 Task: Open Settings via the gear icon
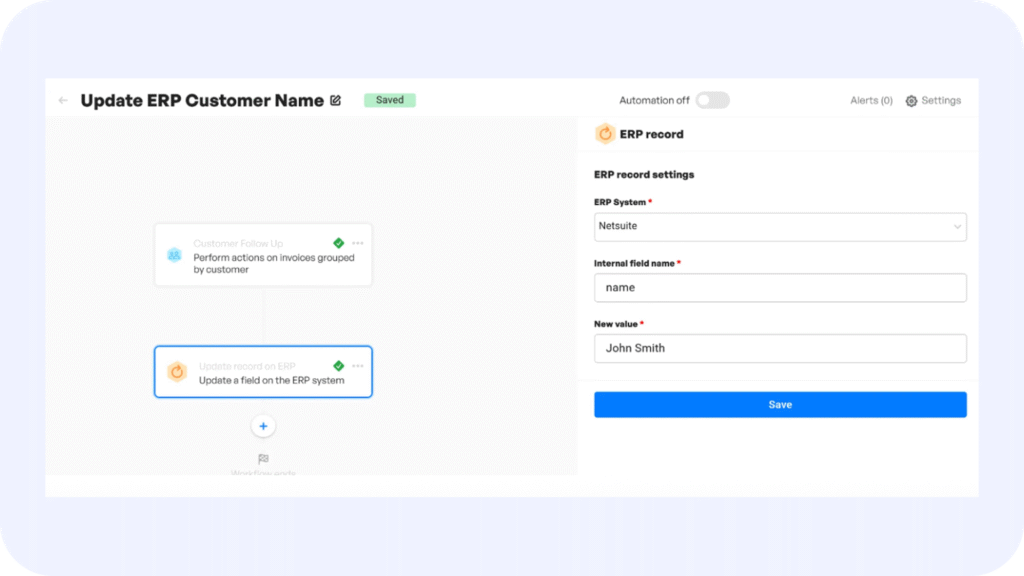pos(911,101)
